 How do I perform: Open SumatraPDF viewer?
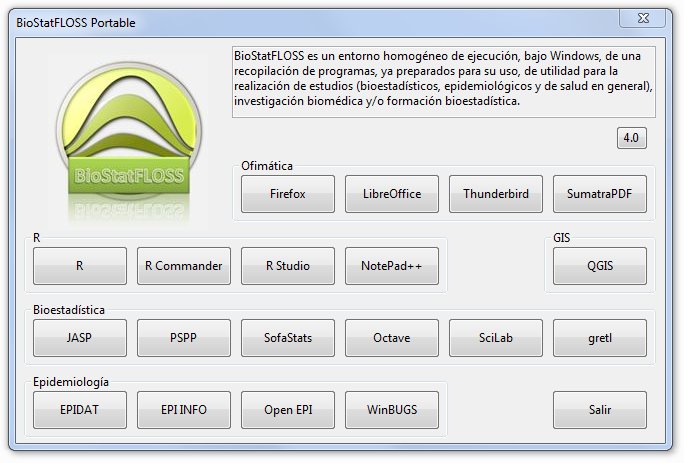click(x=600, y=194)
